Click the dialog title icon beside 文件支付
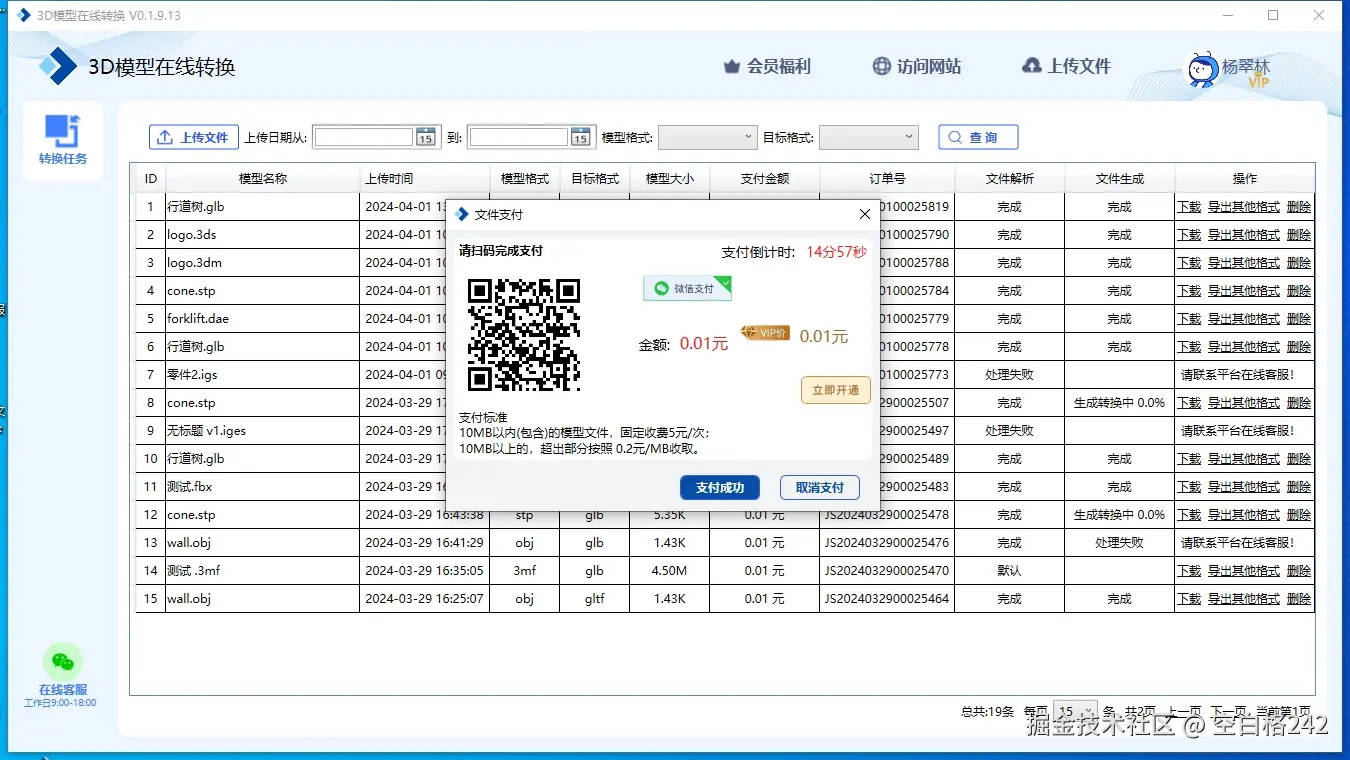Viewport: 1350px width, 760px height. coord(461,215)
